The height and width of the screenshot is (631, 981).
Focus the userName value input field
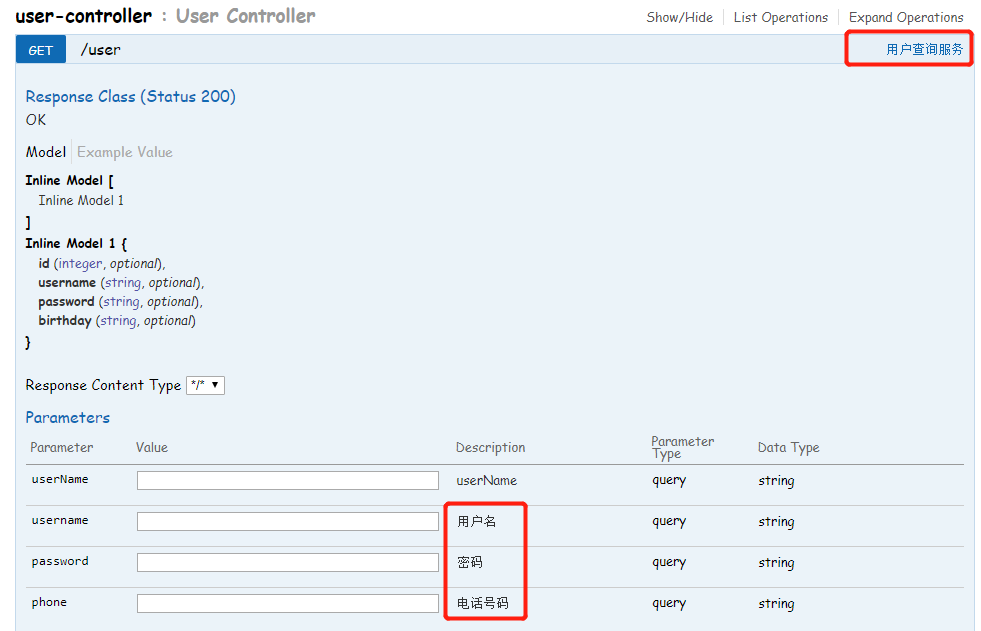coord(288,480)
